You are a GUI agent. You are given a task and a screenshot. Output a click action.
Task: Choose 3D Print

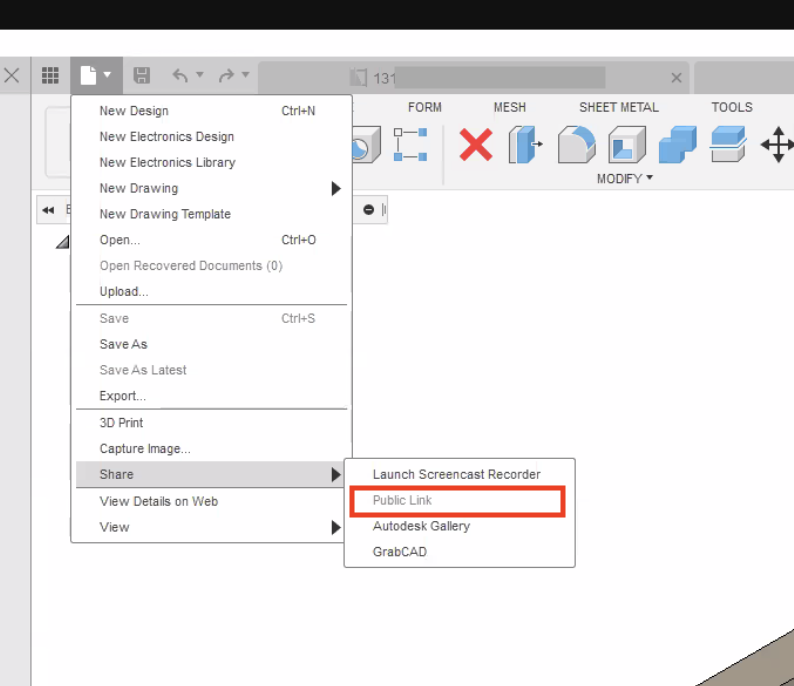click(212, 423)
